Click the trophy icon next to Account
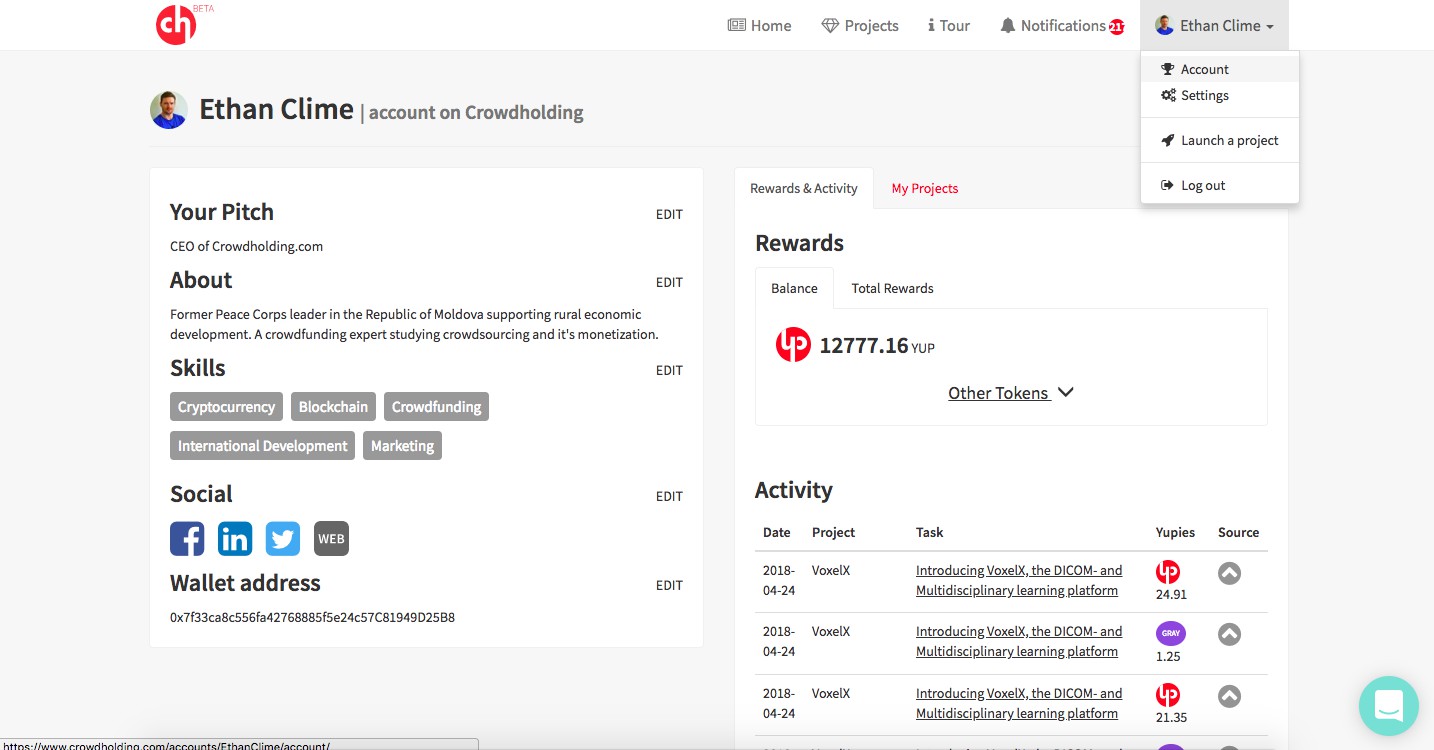 [x=1167, y=69]
